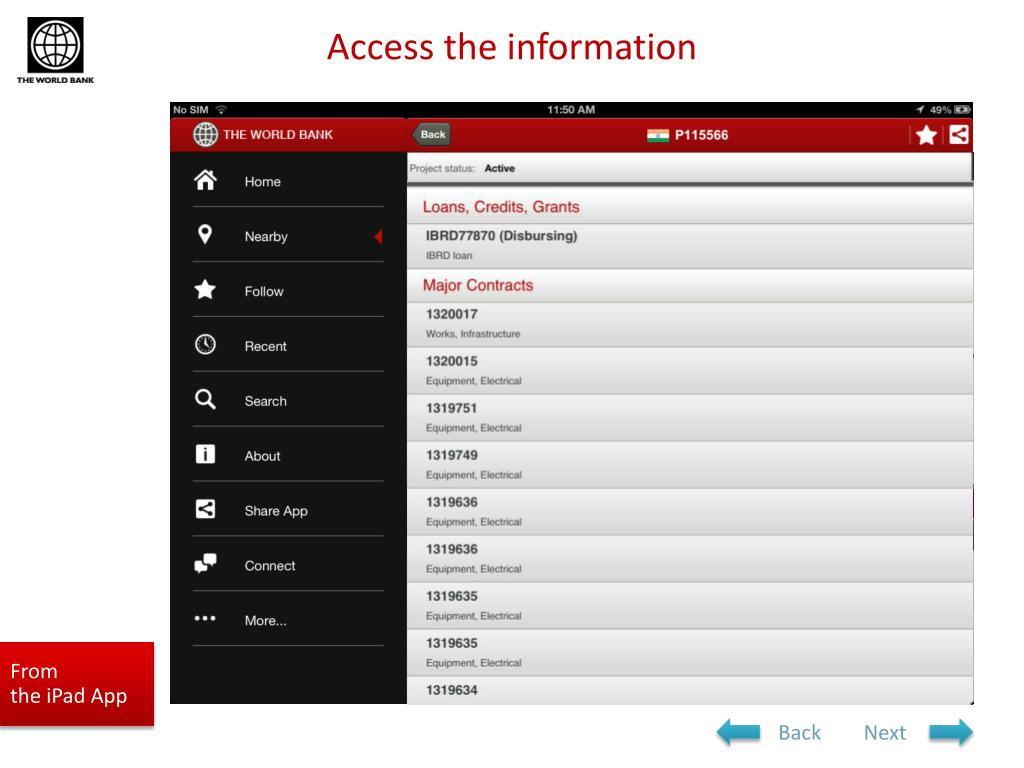The image size is (1024, 768).
Task: Click THE WORLD BANK app title text
Action: click(x=278, y=135)
